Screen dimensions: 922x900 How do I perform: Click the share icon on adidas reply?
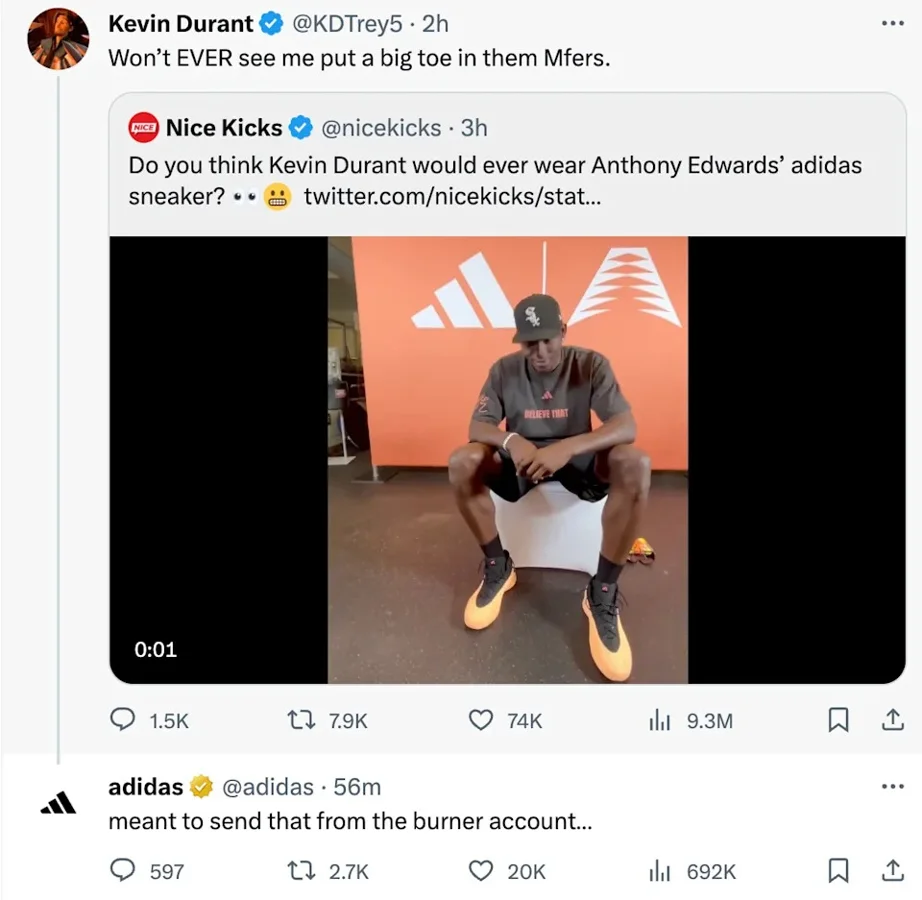tap(890, 871)
